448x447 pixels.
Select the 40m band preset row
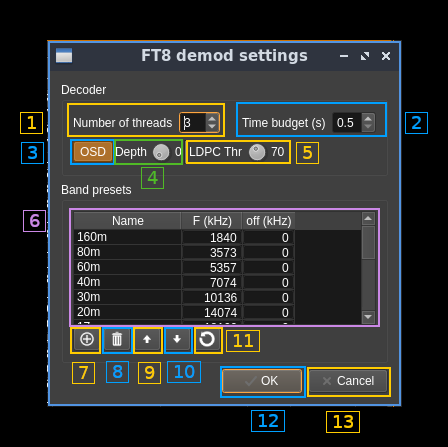(x=183, y=282)
